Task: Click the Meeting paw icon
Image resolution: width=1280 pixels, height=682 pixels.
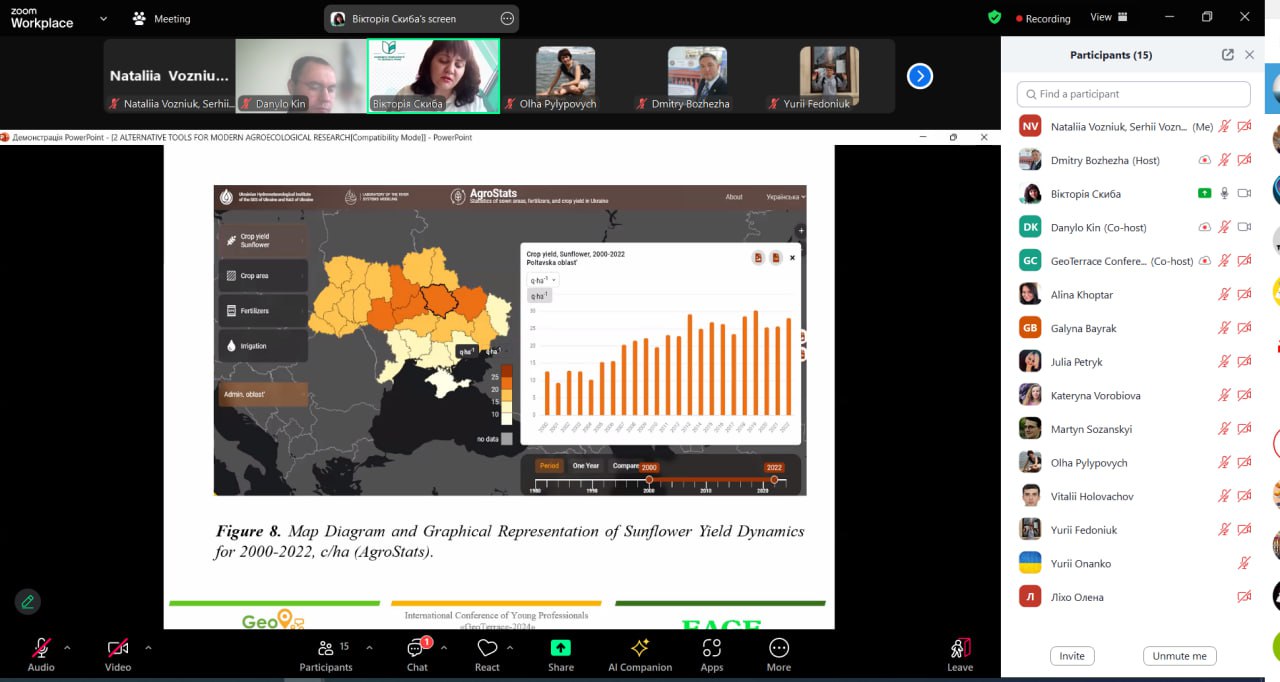Action: (139, 18)
